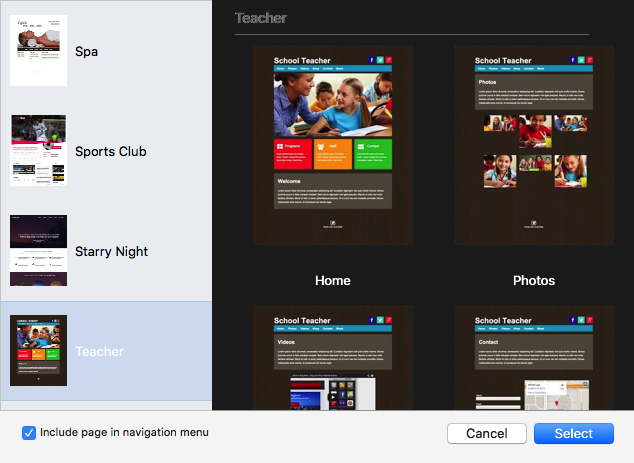Image resolution: width=634 pixels, height=463 pixels.
Task: Click the Starry Night template name
Action: 112,251
